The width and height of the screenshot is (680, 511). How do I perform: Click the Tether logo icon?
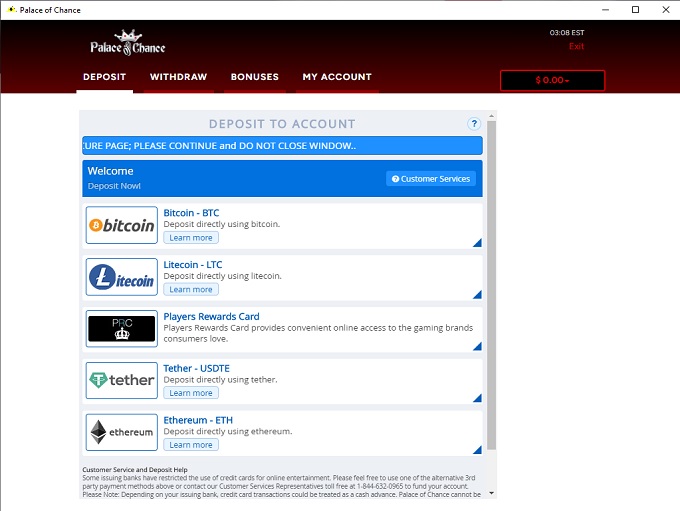coord(122,380)
